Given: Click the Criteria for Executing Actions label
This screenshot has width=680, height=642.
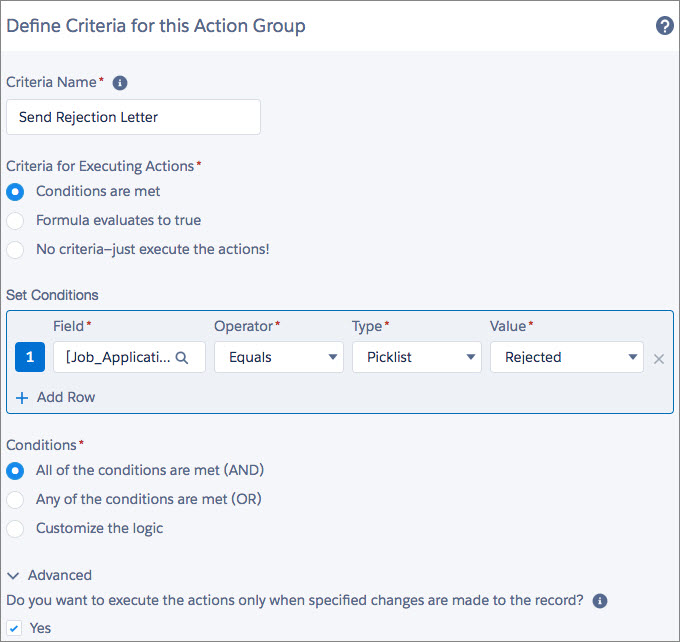Looking at the screenshot, I should [x=100, y=166].
